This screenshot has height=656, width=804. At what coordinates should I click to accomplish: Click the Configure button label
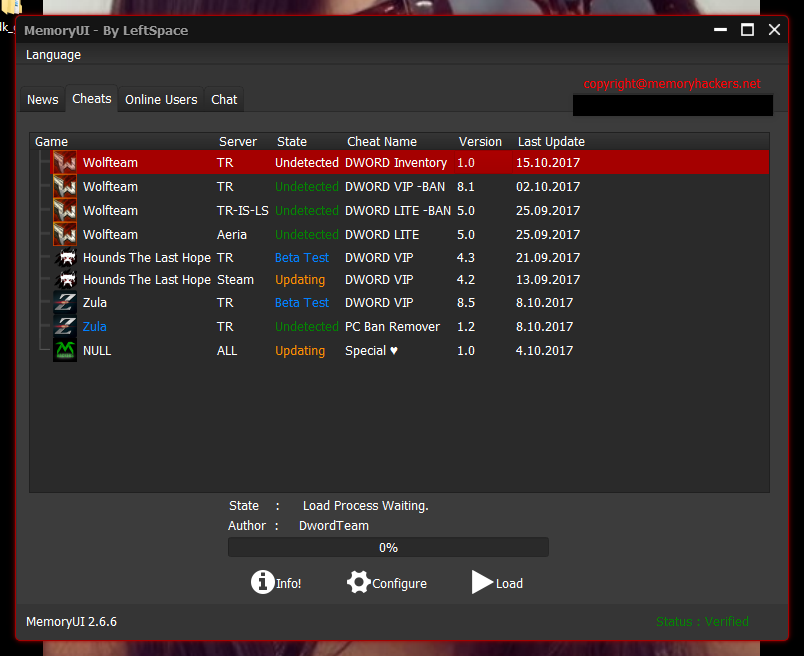[x=399, y=584]
